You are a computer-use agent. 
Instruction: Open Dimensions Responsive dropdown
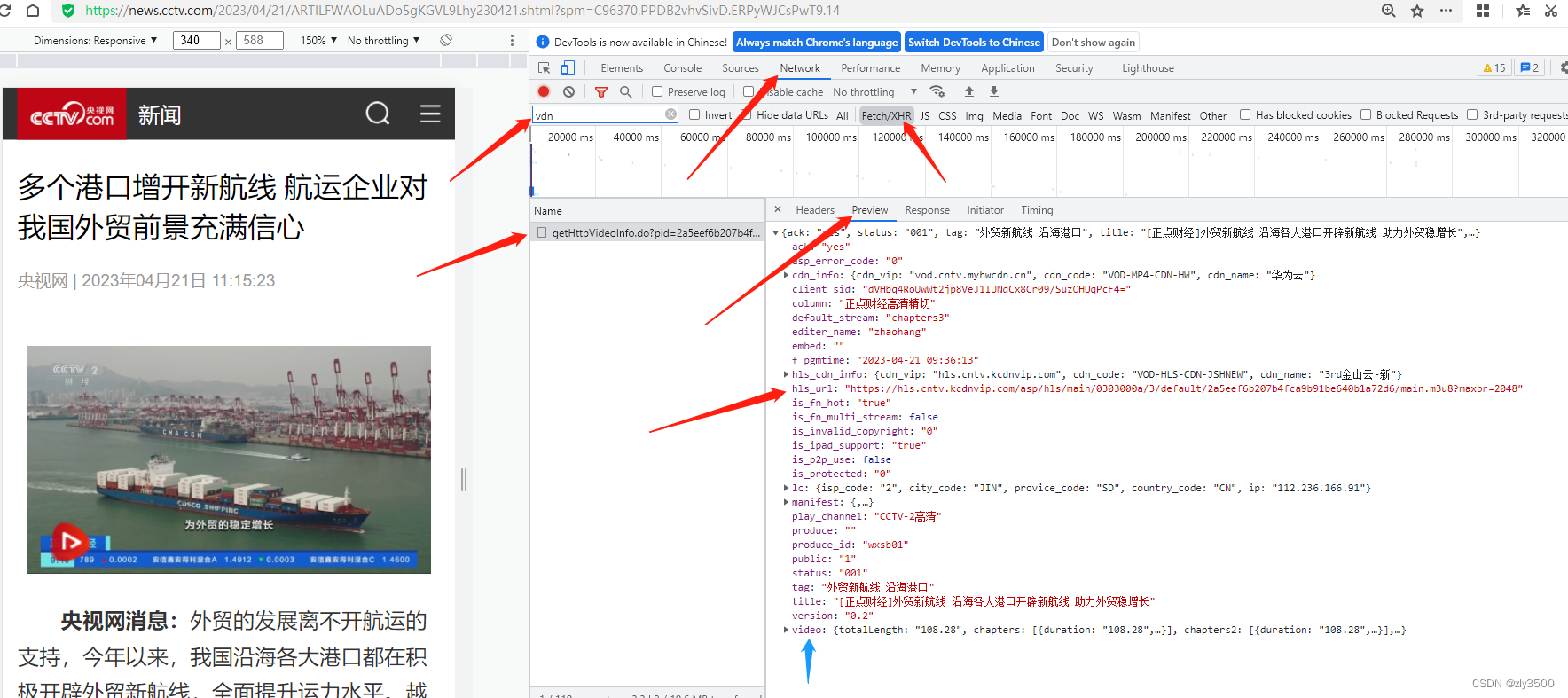tap(95, 40)
